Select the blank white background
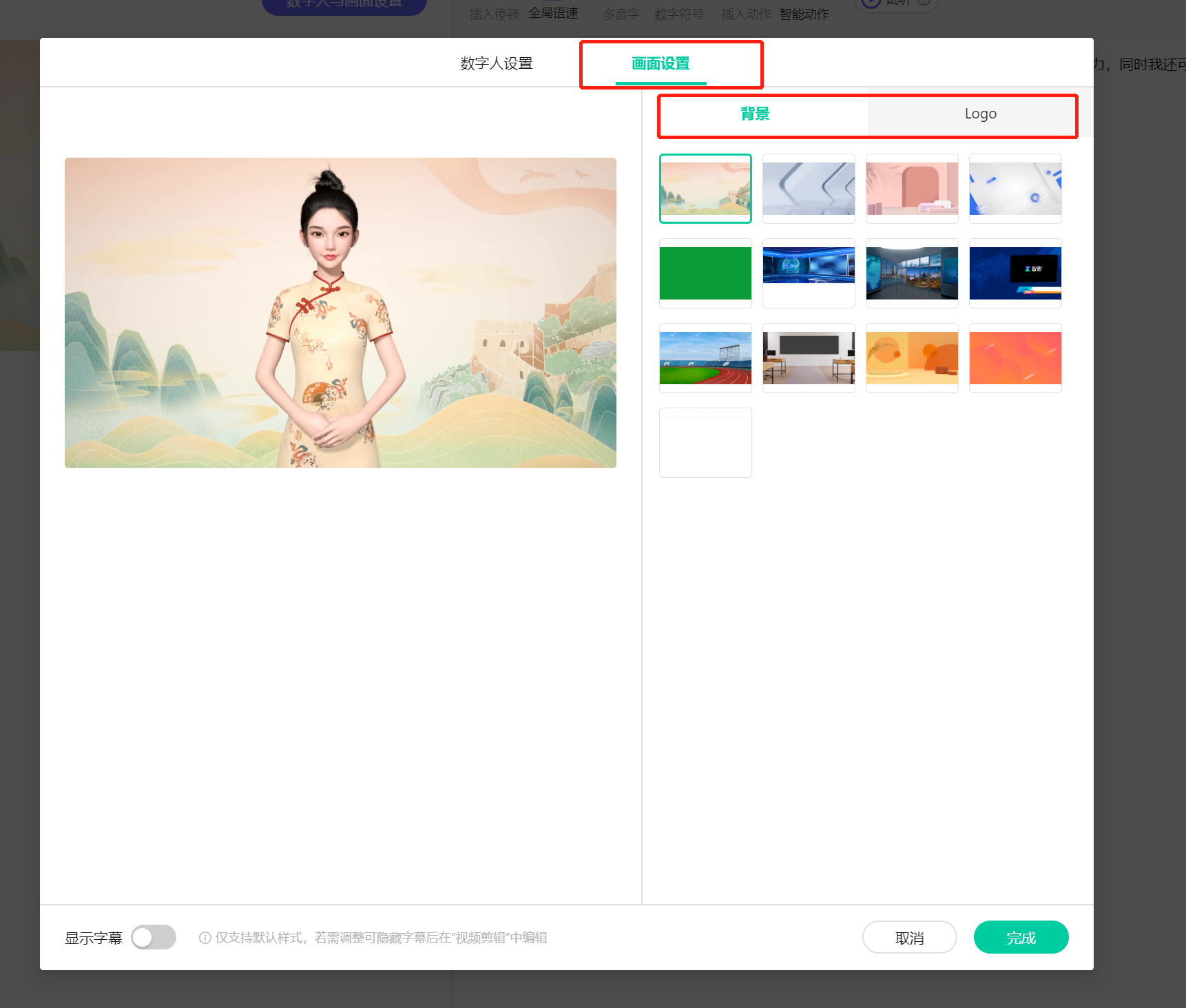The height and width of the screenshot is (1008, 1186). coord(705,443)
